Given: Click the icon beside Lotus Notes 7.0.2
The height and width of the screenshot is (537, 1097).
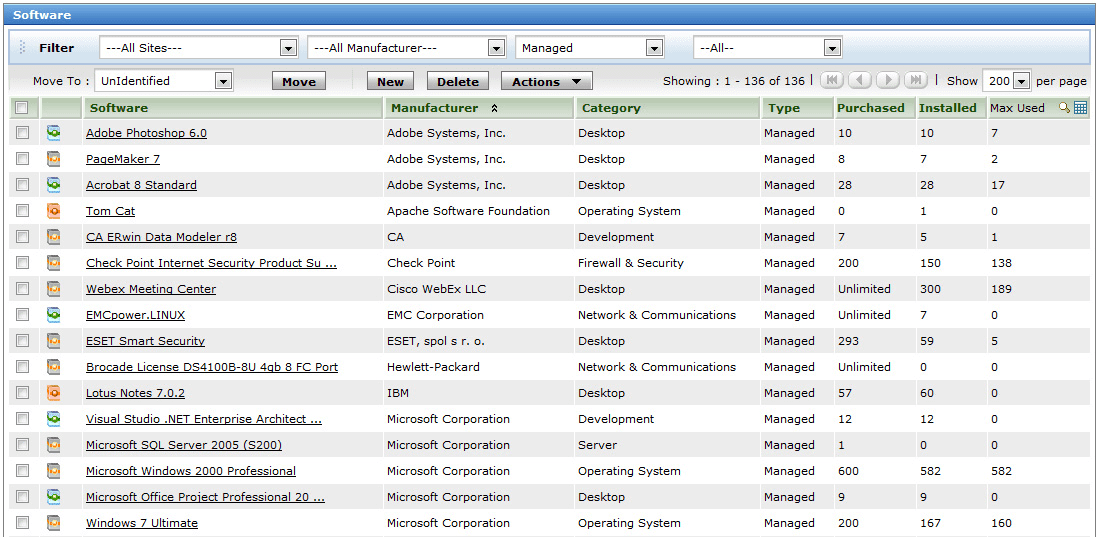Looking at the screenshot, I should coord(53,393).
